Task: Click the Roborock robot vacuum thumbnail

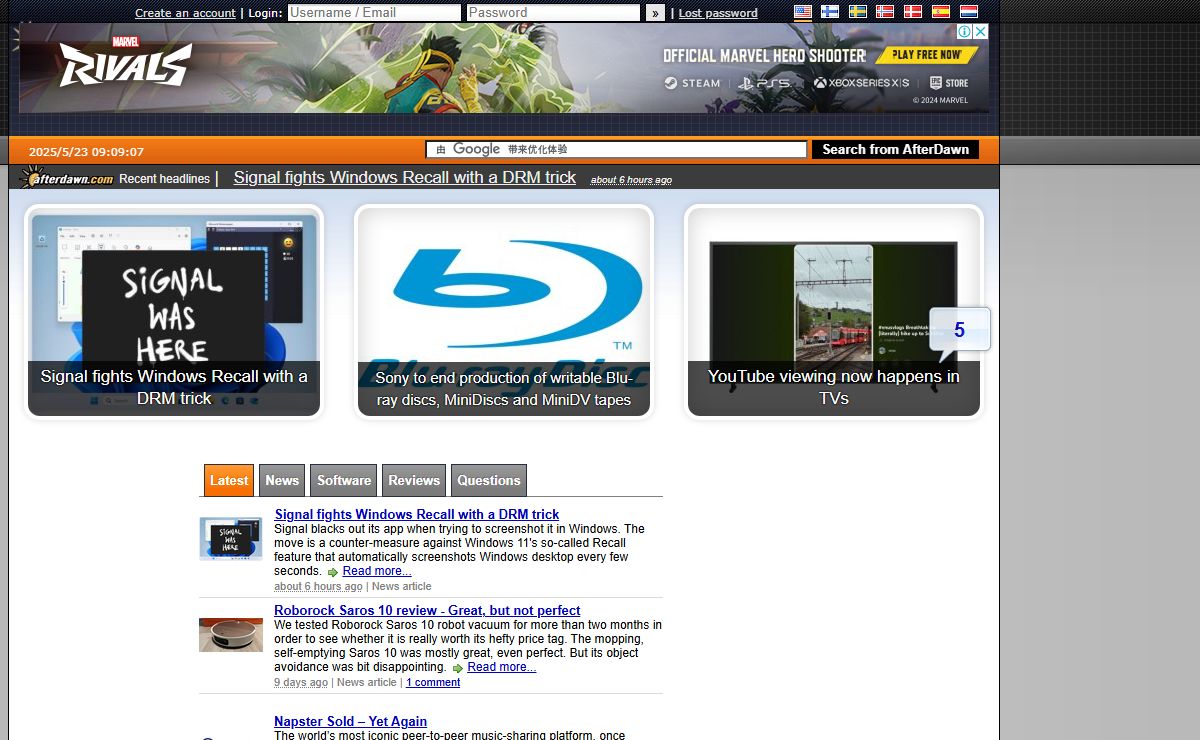Action: tap(231, 635)
